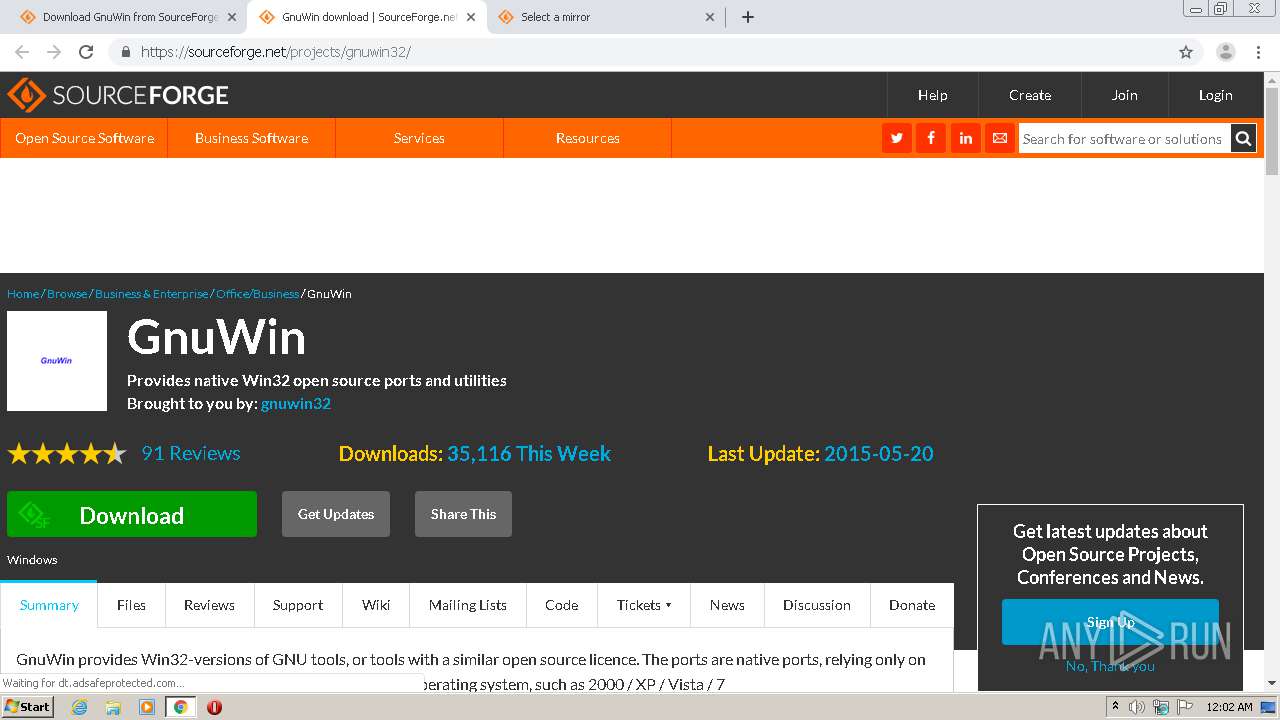Screen dimensions: 1280x720
Task: Reload the page
Action: [86, 52]
